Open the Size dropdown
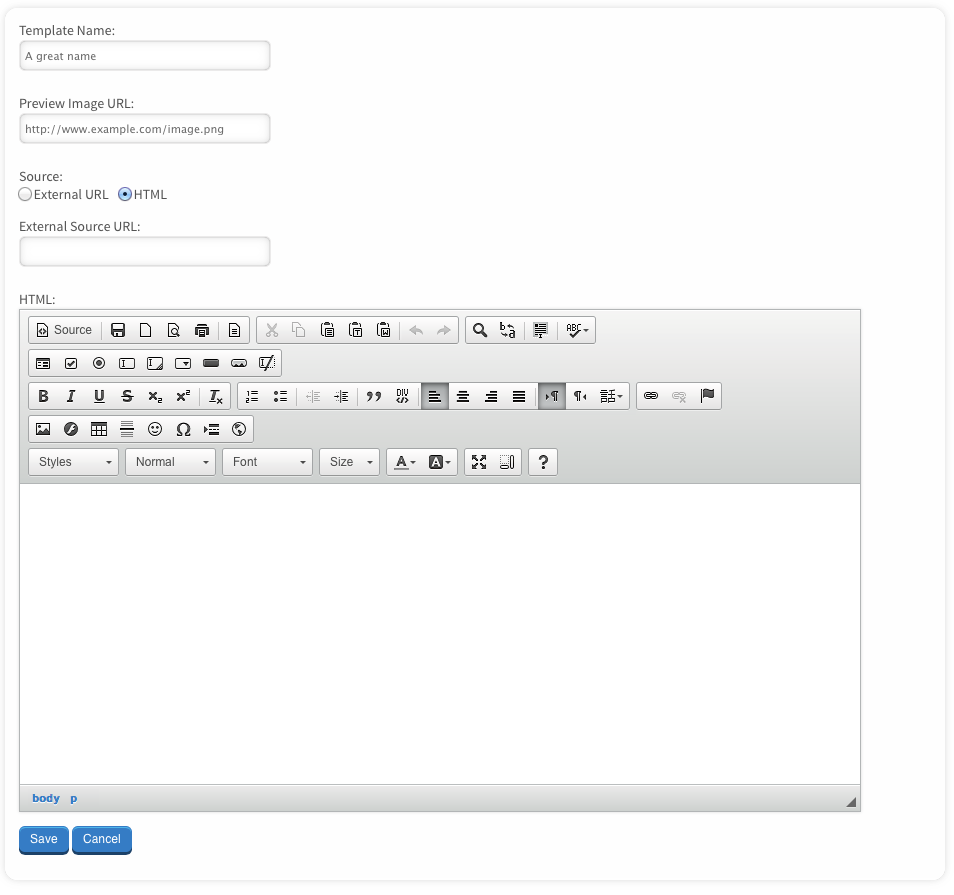954x895 pixels. point(349,462)
